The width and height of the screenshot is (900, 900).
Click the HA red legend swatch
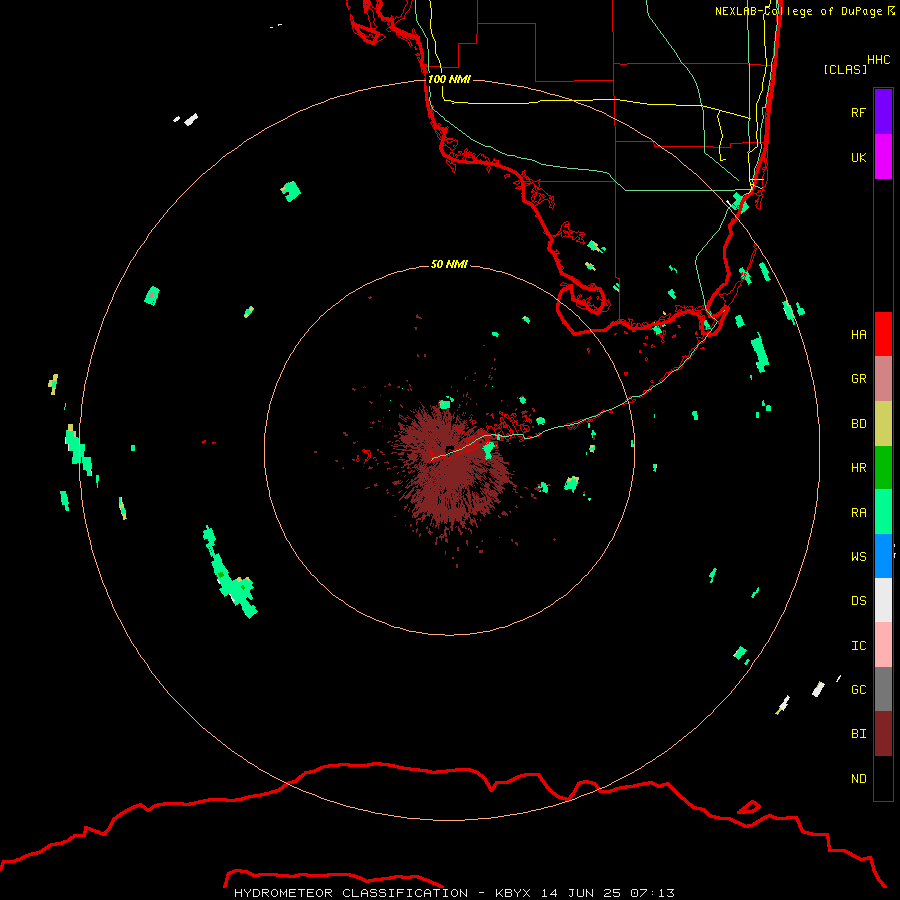pos(883,334)
